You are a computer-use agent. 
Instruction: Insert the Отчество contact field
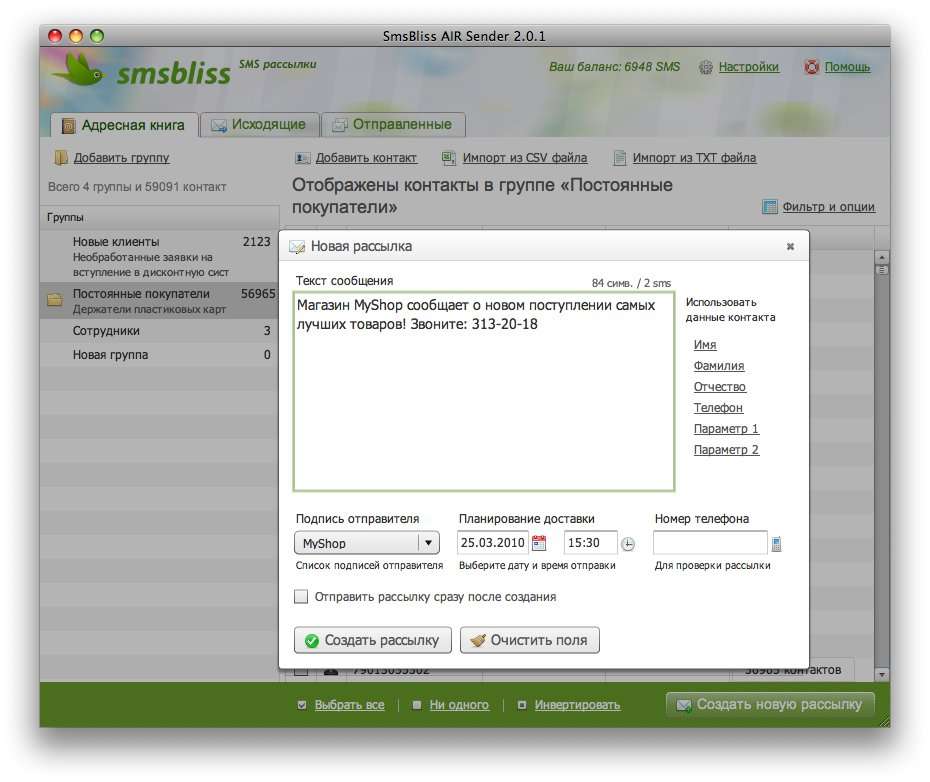click(719, 387)
